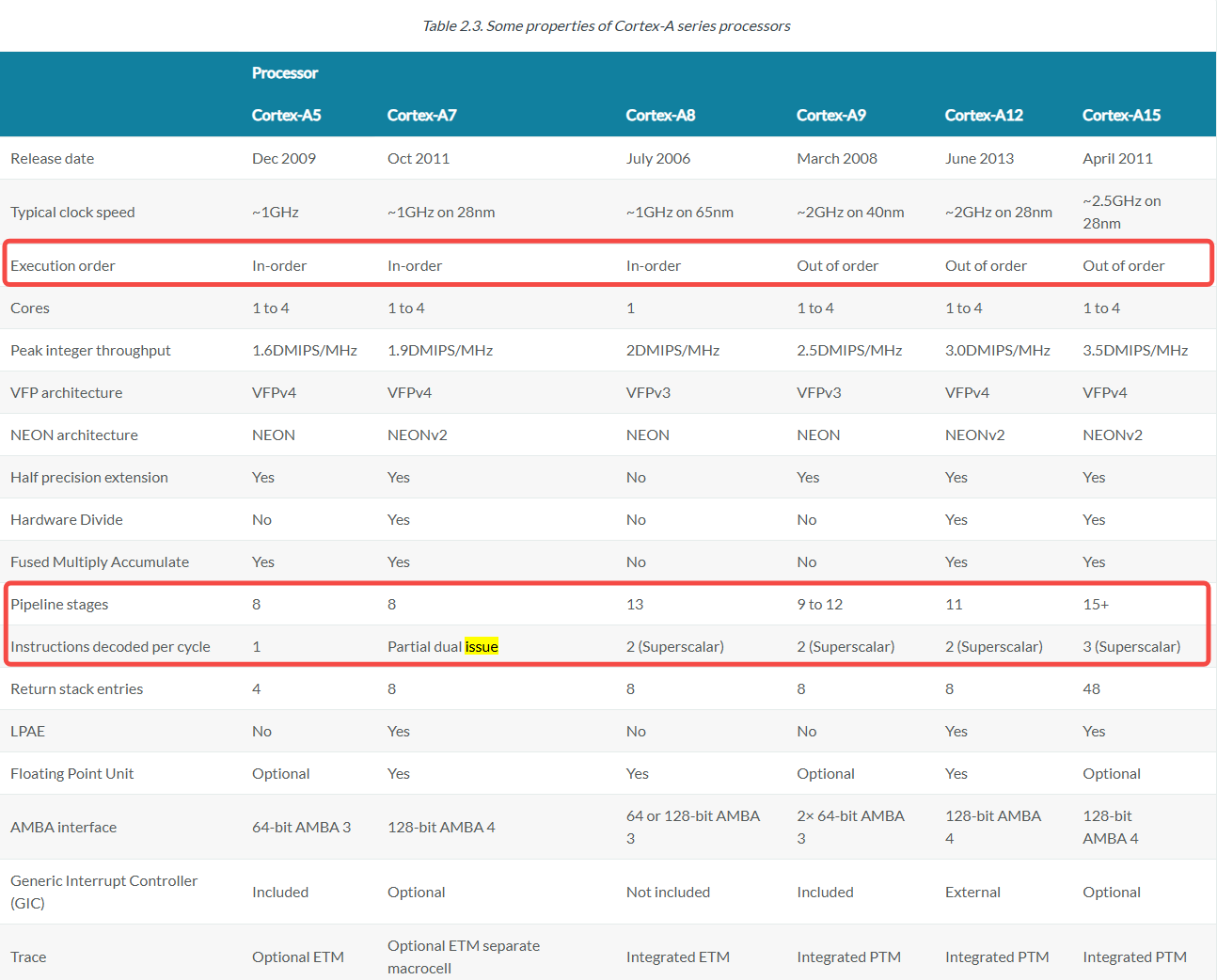Image resolution: width=1217 pixels, height=980 pixels.
Task: Click the Cortex-A15 column header
Action: pyautogui.click(x=1121, y=116)
